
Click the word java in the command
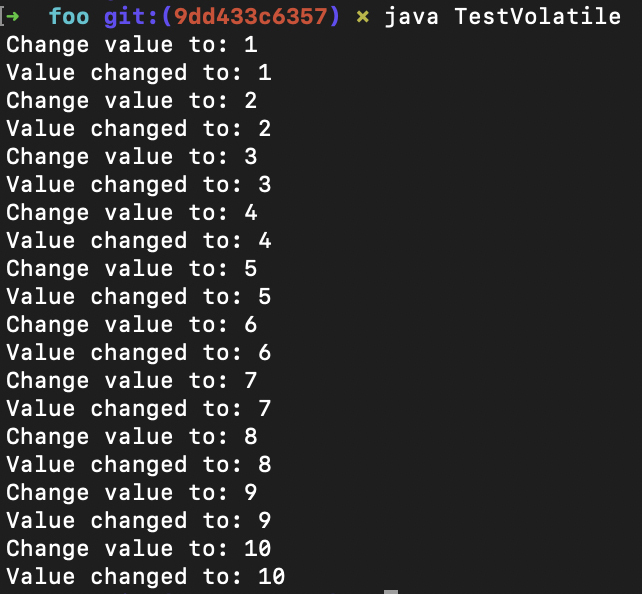(x=410, y=17)
